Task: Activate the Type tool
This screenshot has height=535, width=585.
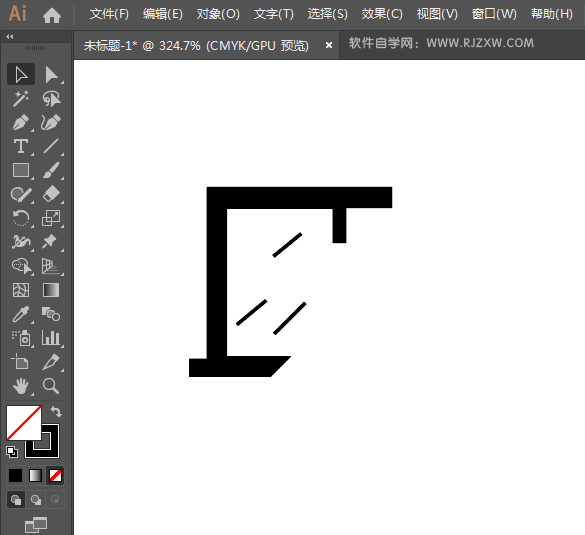Action: click(x=21, y=146)
